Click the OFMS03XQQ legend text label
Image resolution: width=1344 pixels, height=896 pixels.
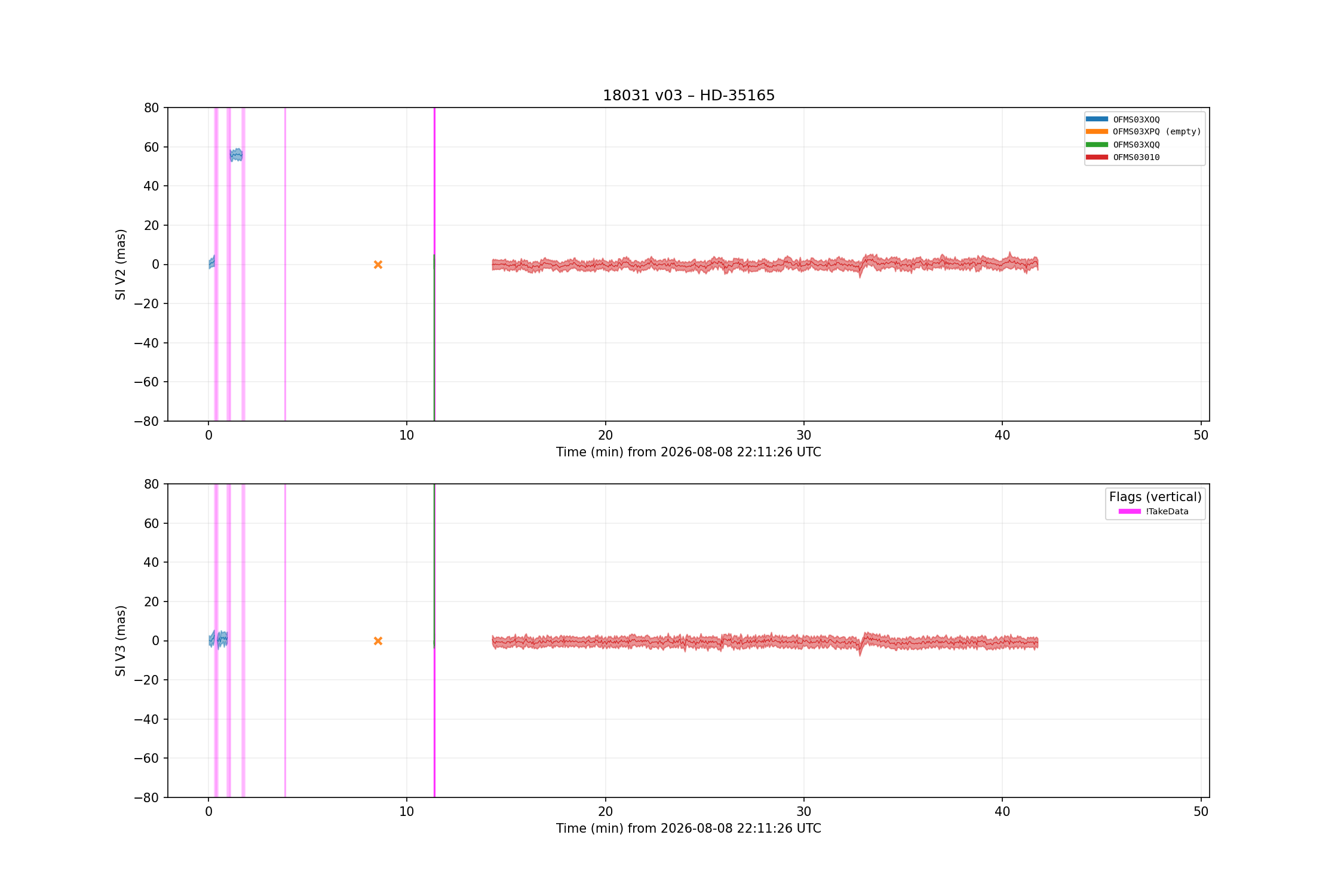1136,145
